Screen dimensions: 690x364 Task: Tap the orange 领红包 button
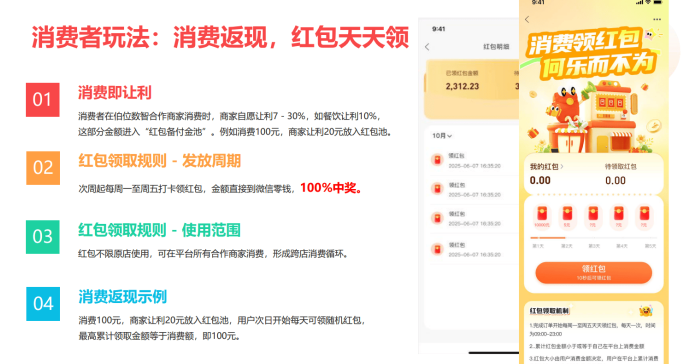coord(594,272)
